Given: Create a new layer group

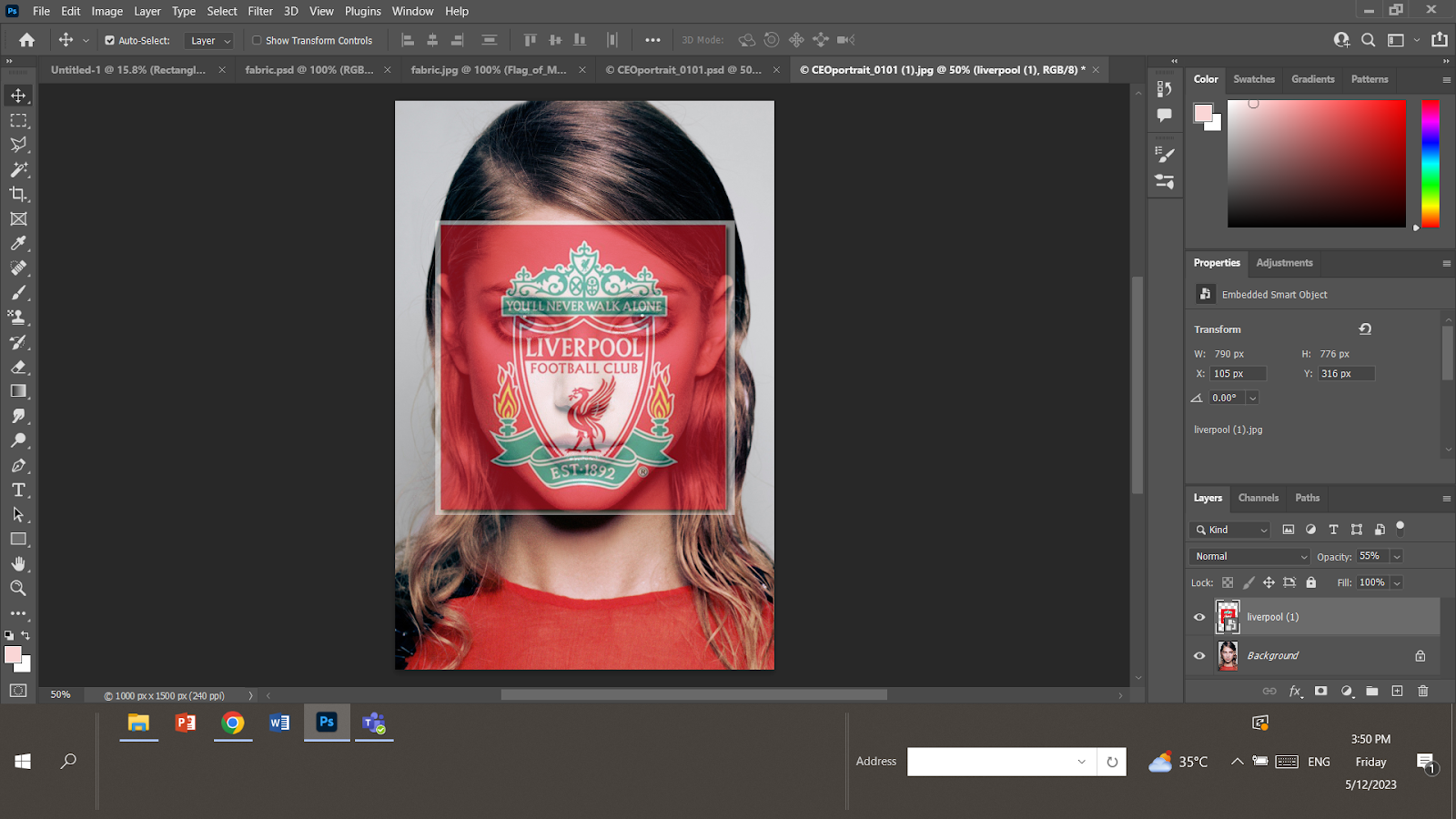Looking at the screenshot, I should point(1372,692).
